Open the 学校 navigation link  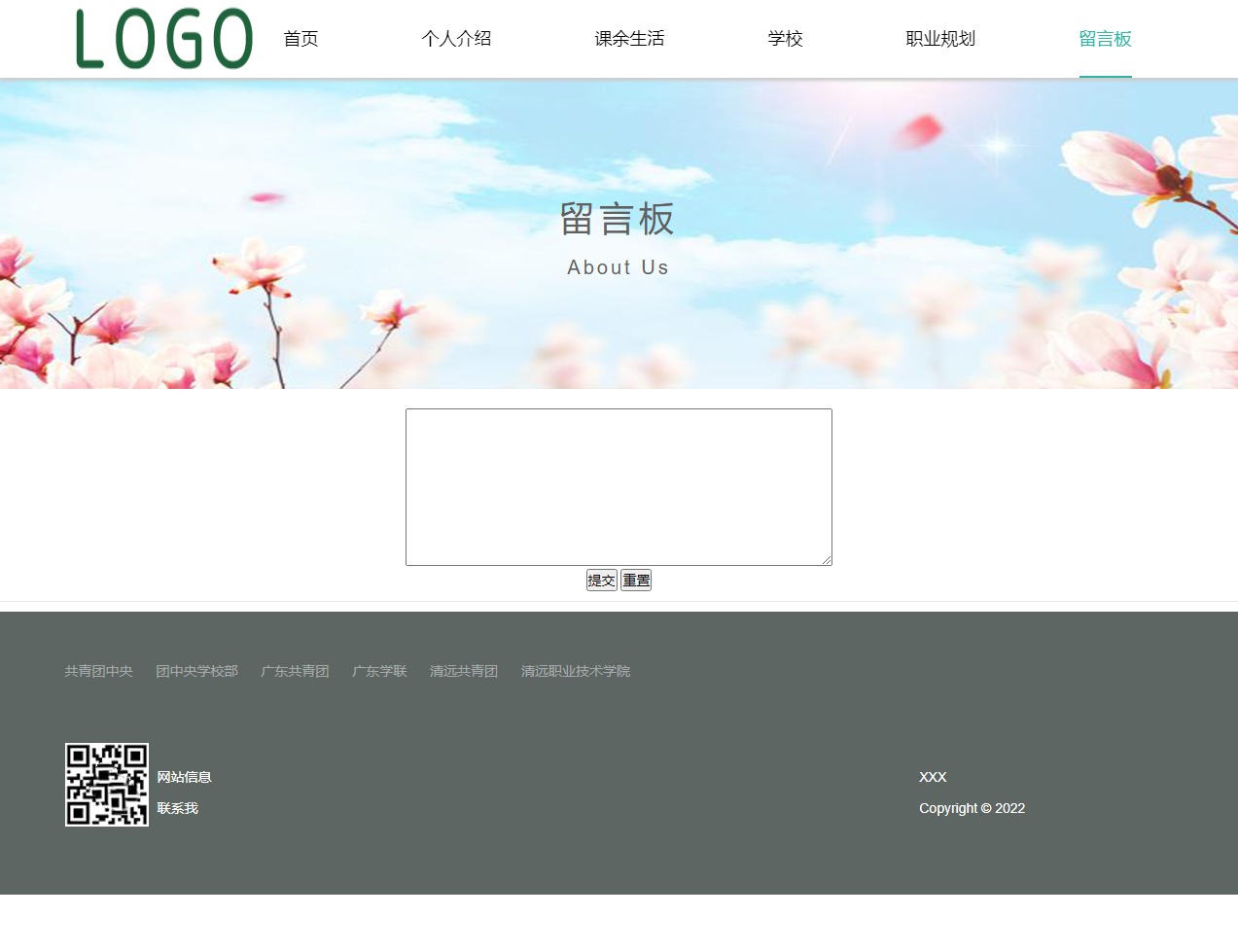785,39
